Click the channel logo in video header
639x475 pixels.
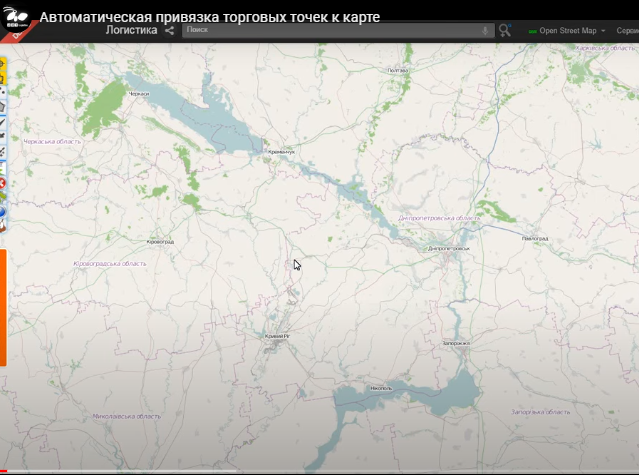tap(15, 18)
